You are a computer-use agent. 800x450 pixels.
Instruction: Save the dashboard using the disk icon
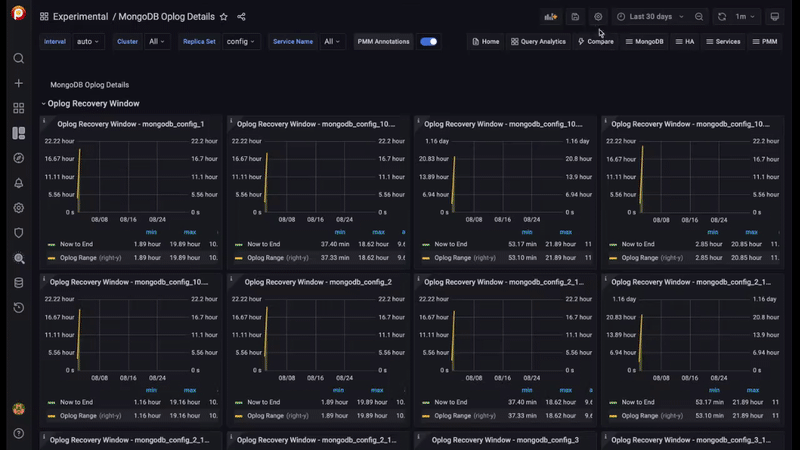575,17
